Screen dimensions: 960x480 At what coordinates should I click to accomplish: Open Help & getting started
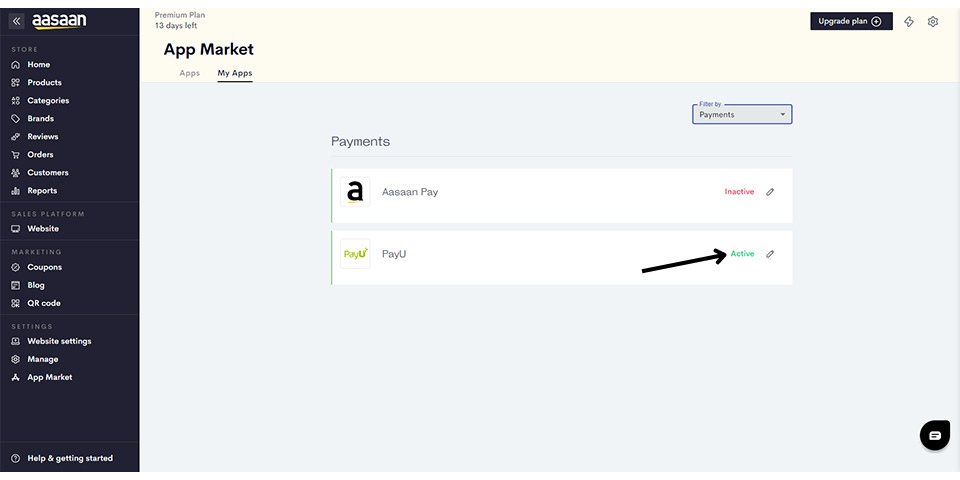(x=69, y=458)
